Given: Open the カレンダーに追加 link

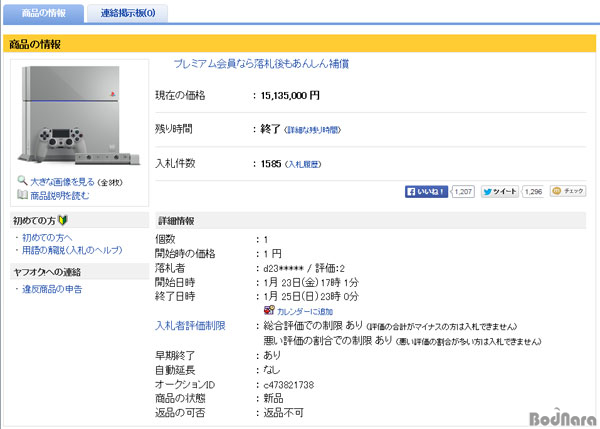Looking at the screenshot, I should pos(305,312).
